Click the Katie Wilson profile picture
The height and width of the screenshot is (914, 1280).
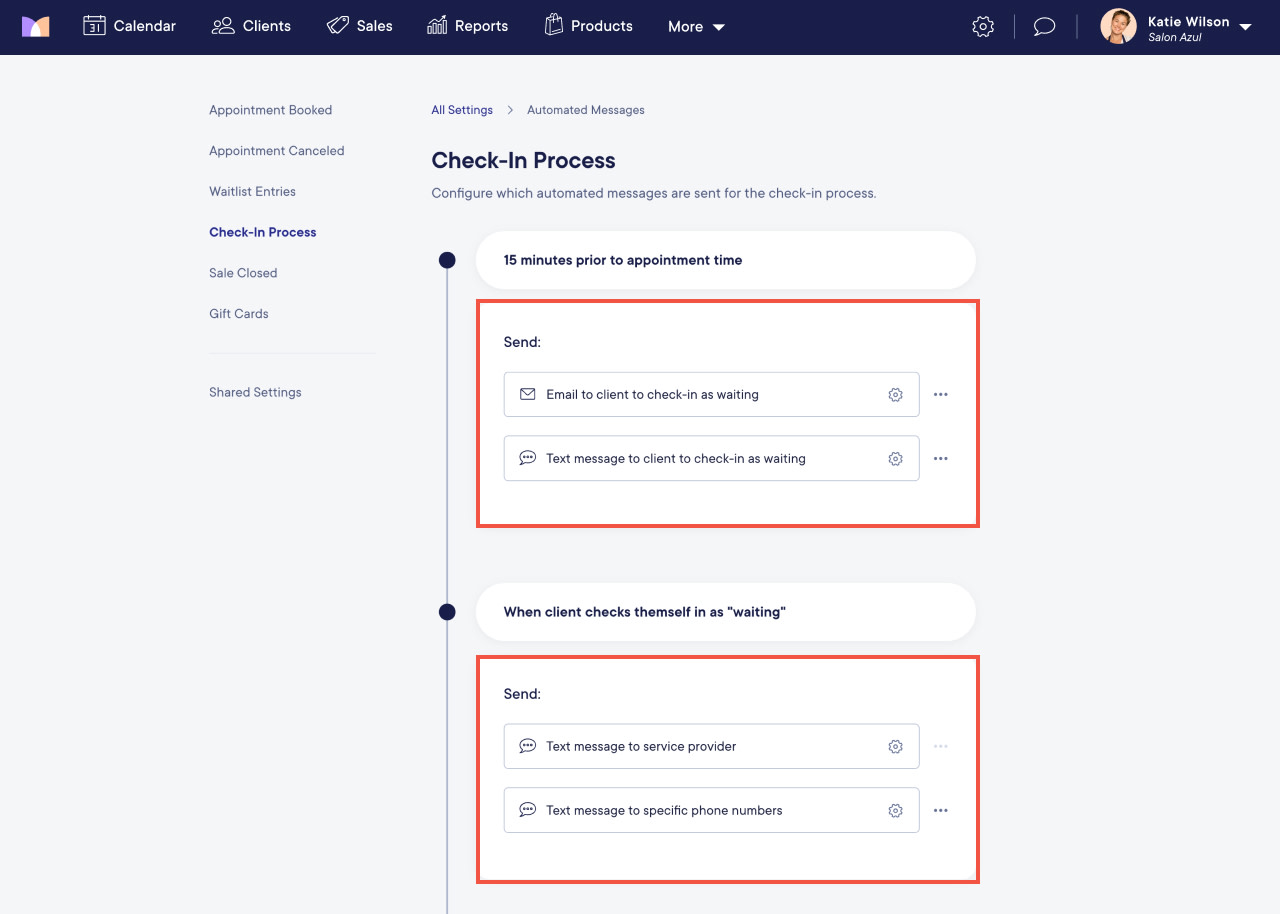(x=1118, y=26)
